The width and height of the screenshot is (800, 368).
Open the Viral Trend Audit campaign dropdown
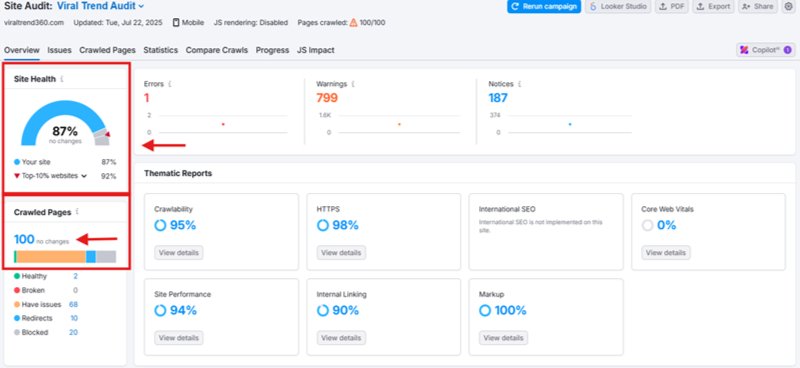click(101, 6)
